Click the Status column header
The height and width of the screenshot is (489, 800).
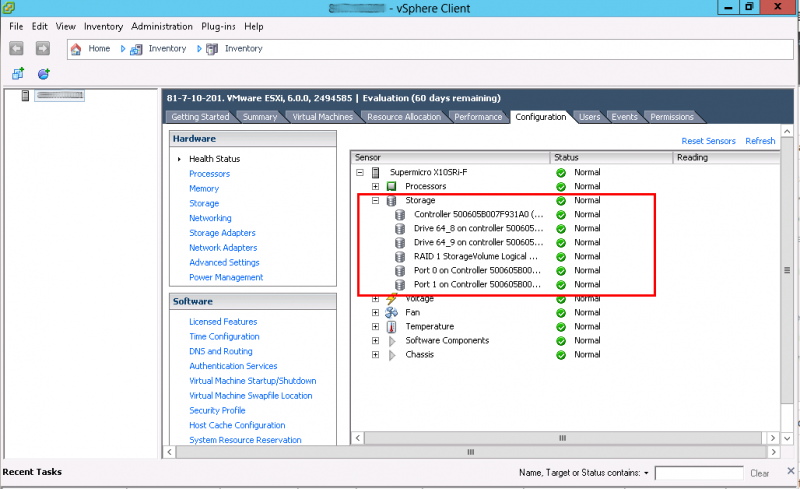(611, 157)
